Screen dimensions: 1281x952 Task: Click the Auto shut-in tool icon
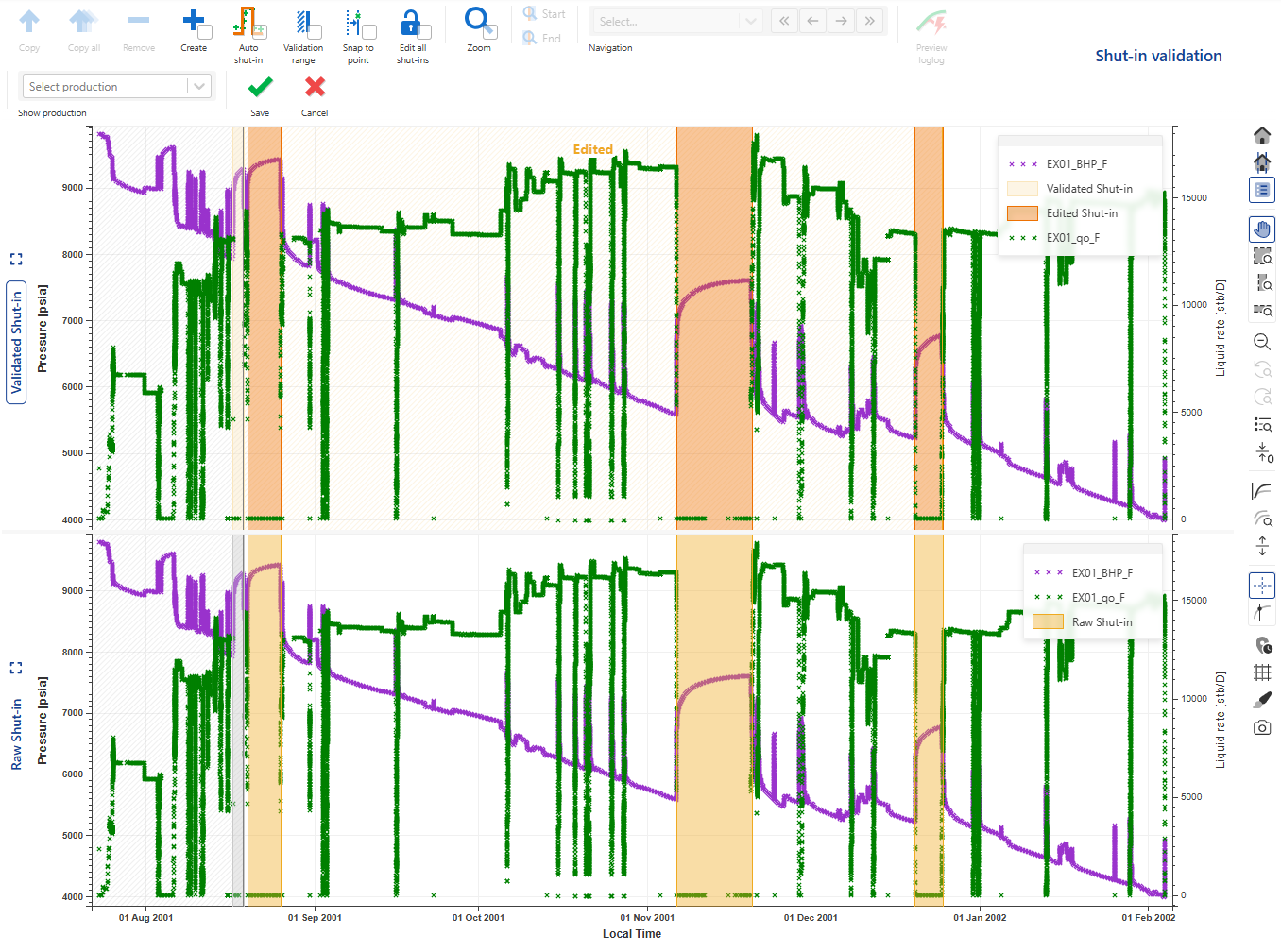tap(246, 23)
